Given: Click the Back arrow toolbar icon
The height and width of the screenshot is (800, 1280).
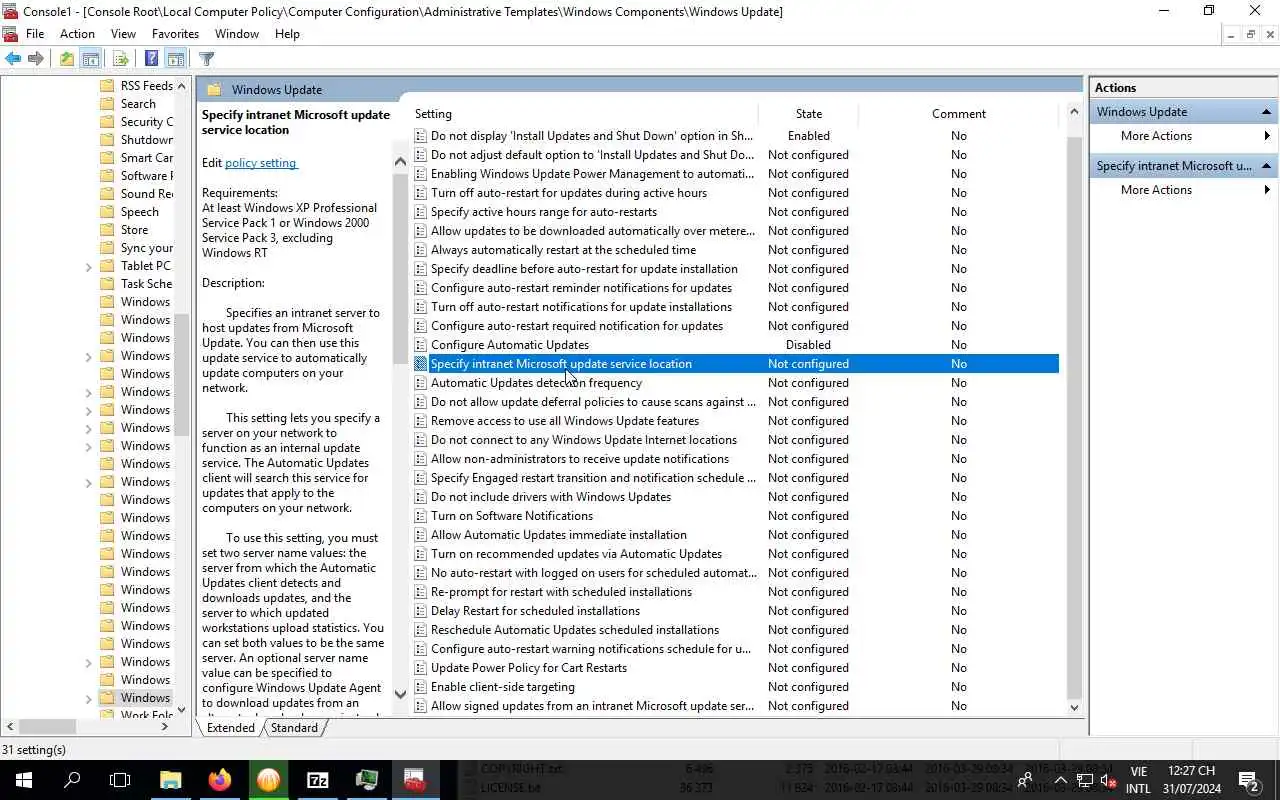Looking at the screenshot, I should pos(13,59).
